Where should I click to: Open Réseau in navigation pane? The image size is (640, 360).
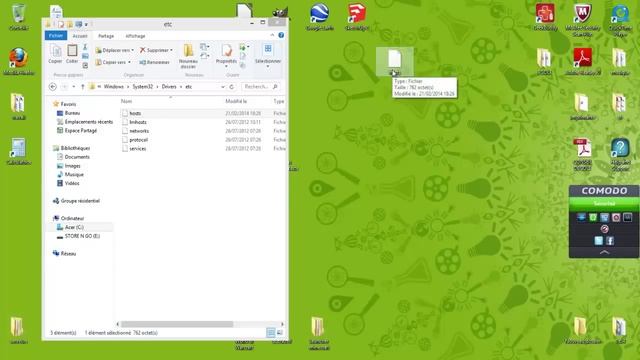click(x=64, y=253)
